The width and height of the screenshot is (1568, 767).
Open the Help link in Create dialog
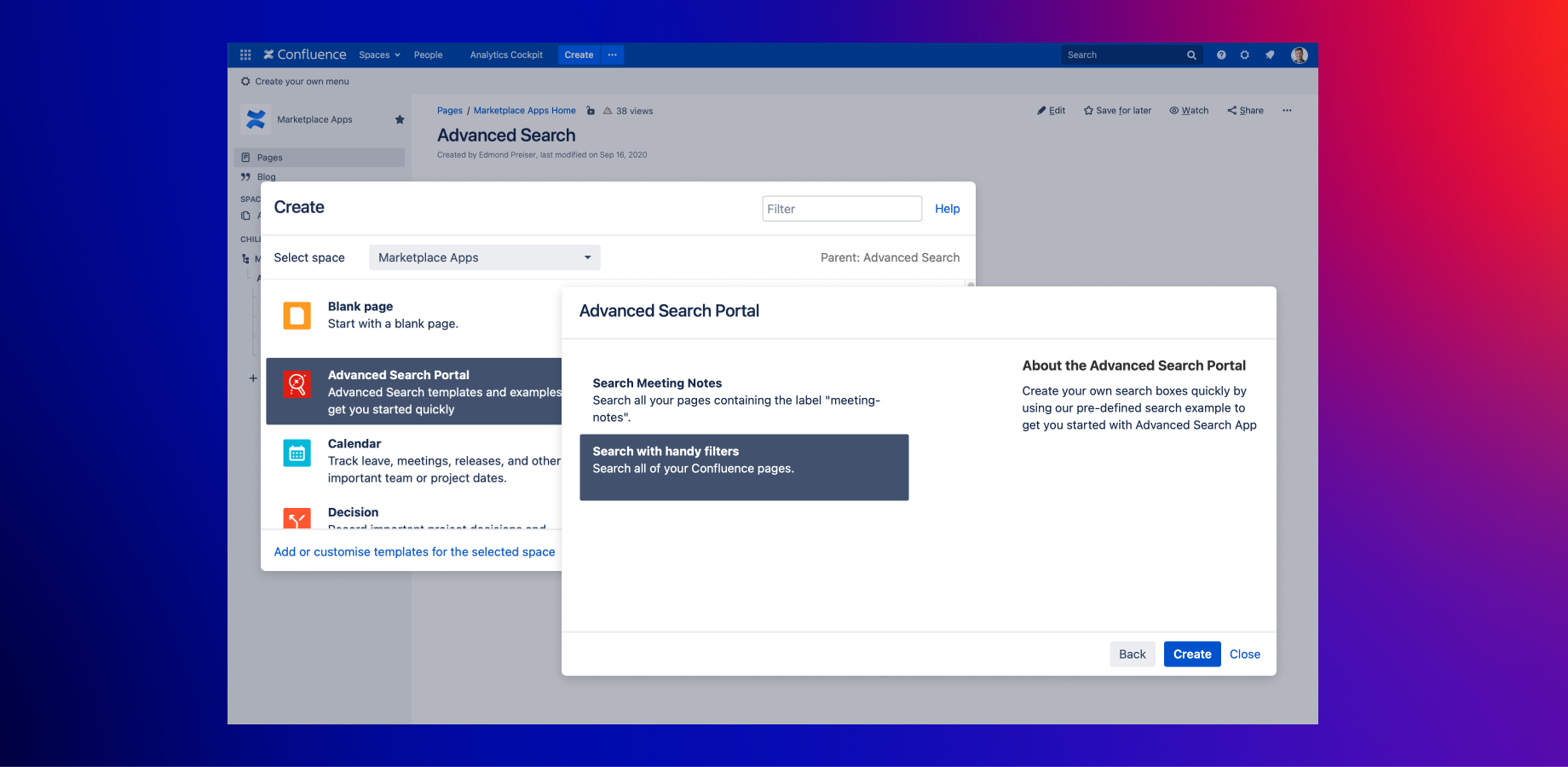[x=948, y=209]
